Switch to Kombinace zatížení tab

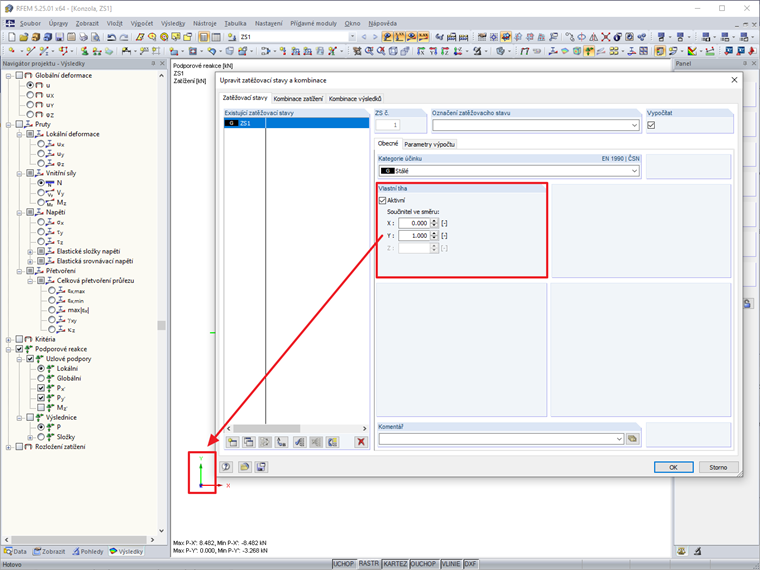click(298, 98)
